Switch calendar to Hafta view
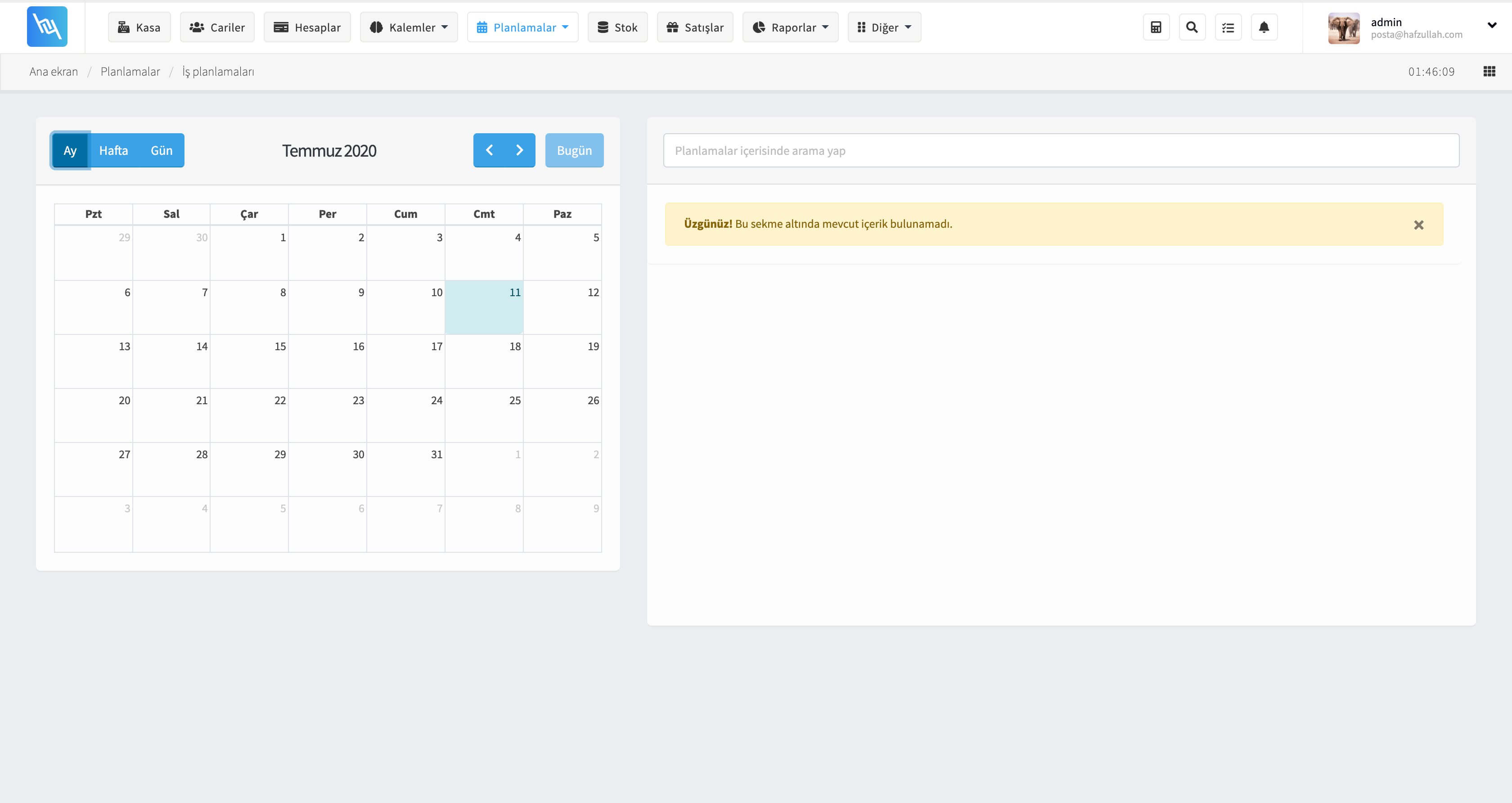 click(x=113, y=151)
